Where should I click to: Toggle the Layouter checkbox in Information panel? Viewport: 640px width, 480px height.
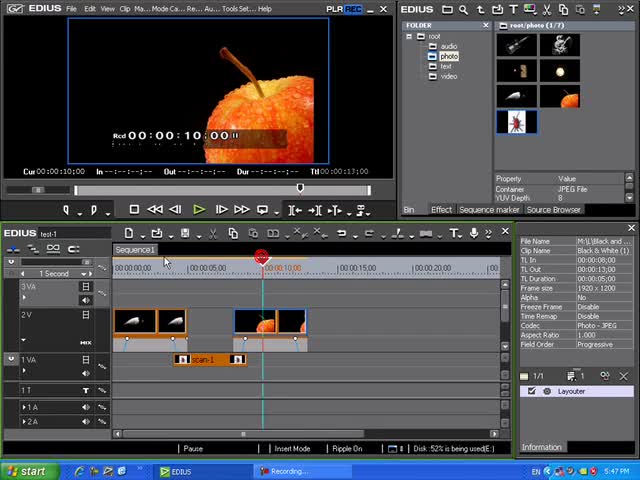tap(532, 391)
